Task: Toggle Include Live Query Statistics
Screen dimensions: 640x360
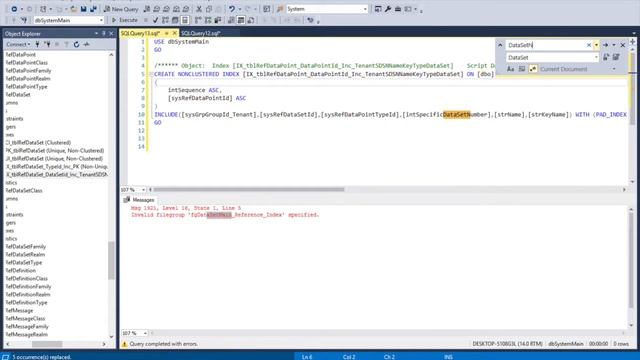Action: tap(208, 20)
